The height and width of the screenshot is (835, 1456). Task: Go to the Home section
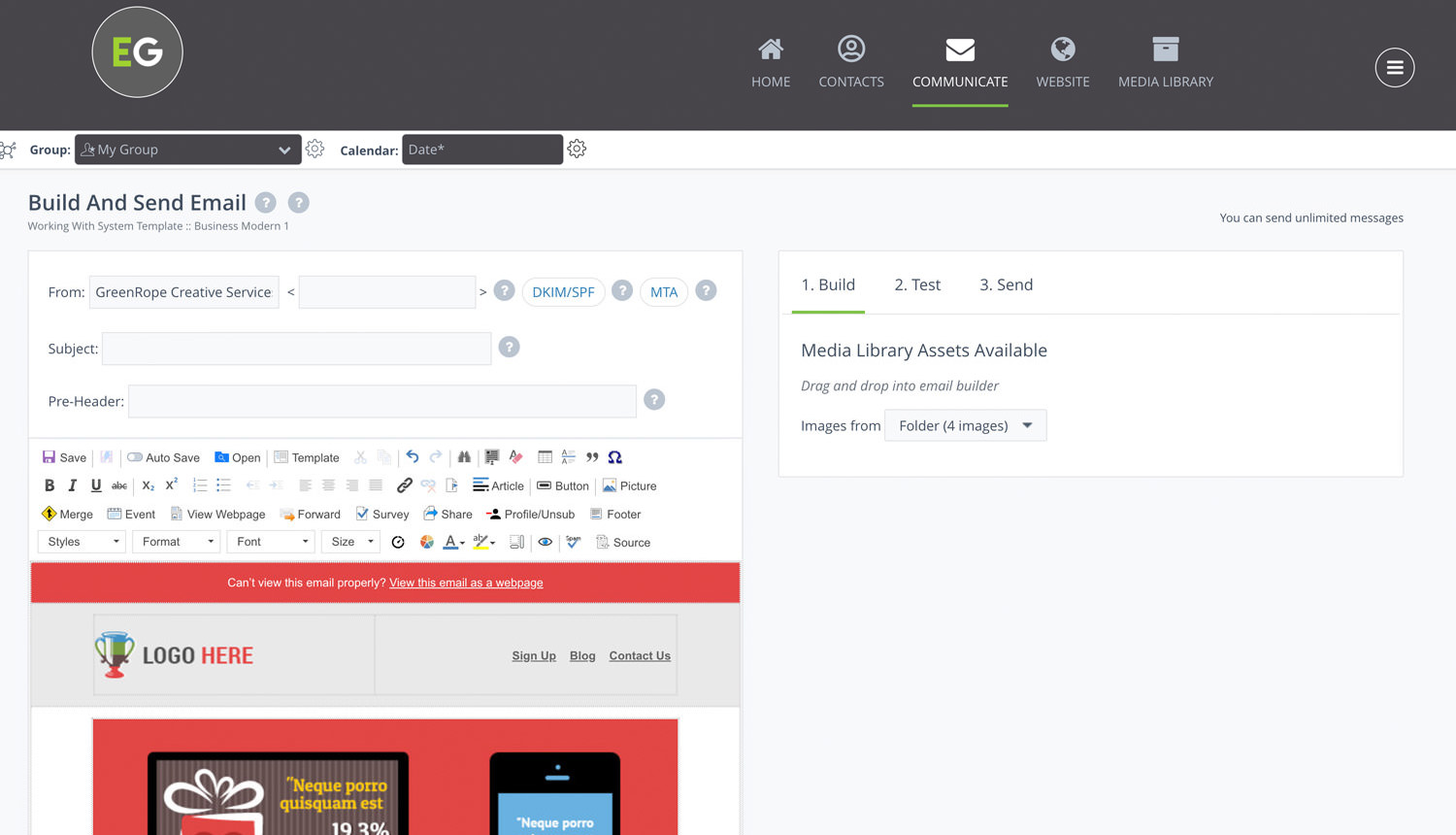pyautogui.click(x=771, y=63)
